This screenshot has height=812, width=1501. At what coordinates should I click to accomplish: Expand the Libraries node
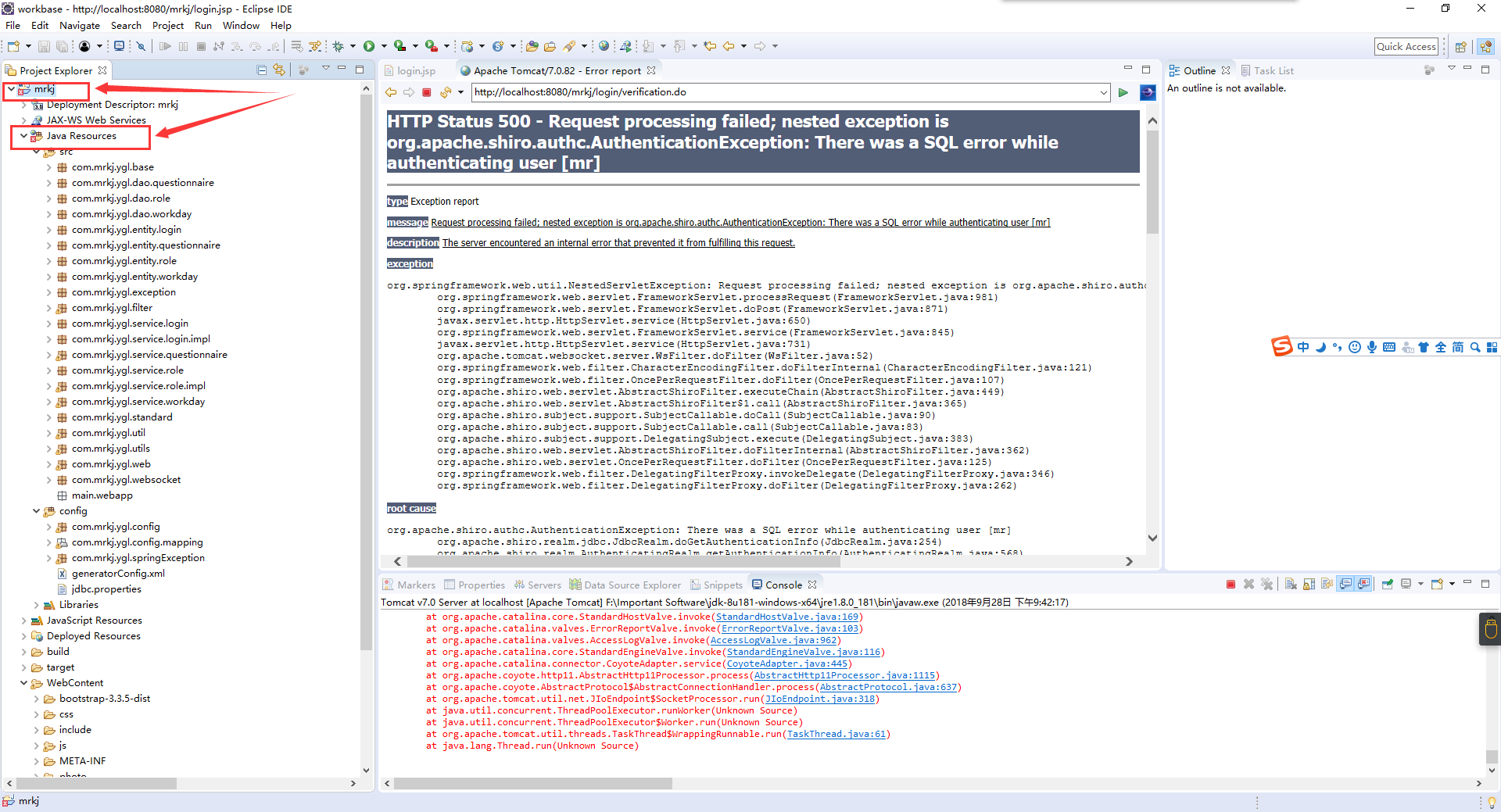(36, 605)
